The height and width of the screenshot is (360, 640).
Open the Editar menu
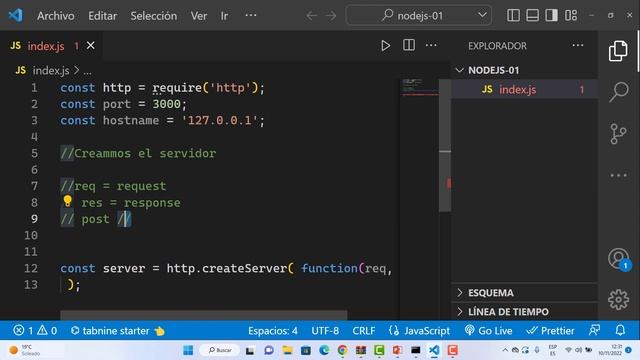click(102, 16)
